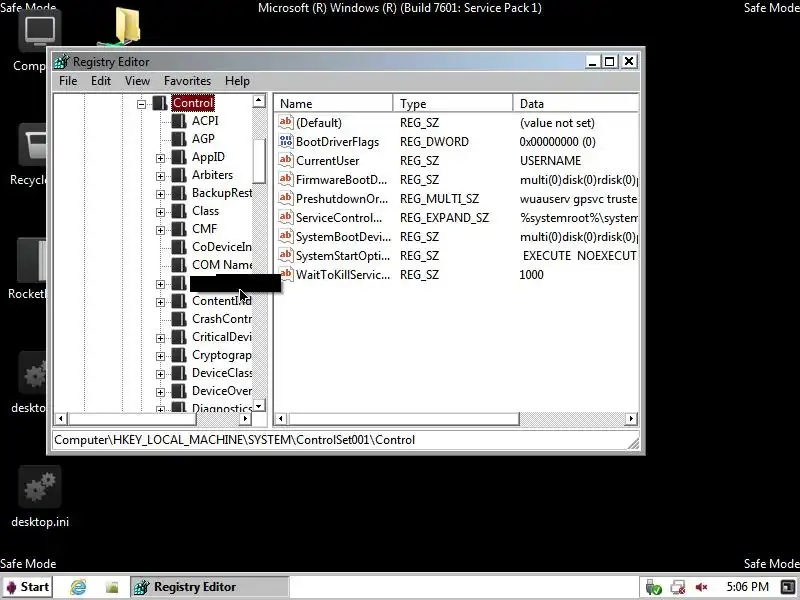Expand the Cryptograp key
Image resolution: width=800 pixels, height=600 pixels.
[160, 357]
